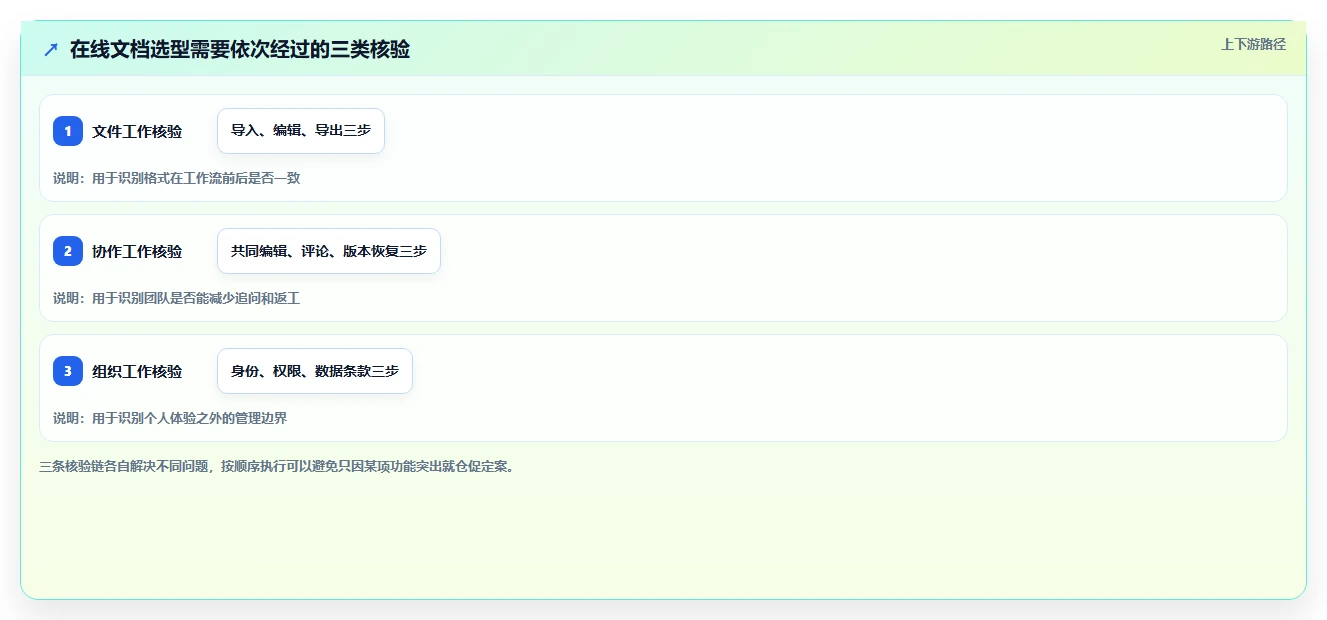Click the number 3 step badge
This screenshot has width=1327, height=620.
click(x=68, y=371)
